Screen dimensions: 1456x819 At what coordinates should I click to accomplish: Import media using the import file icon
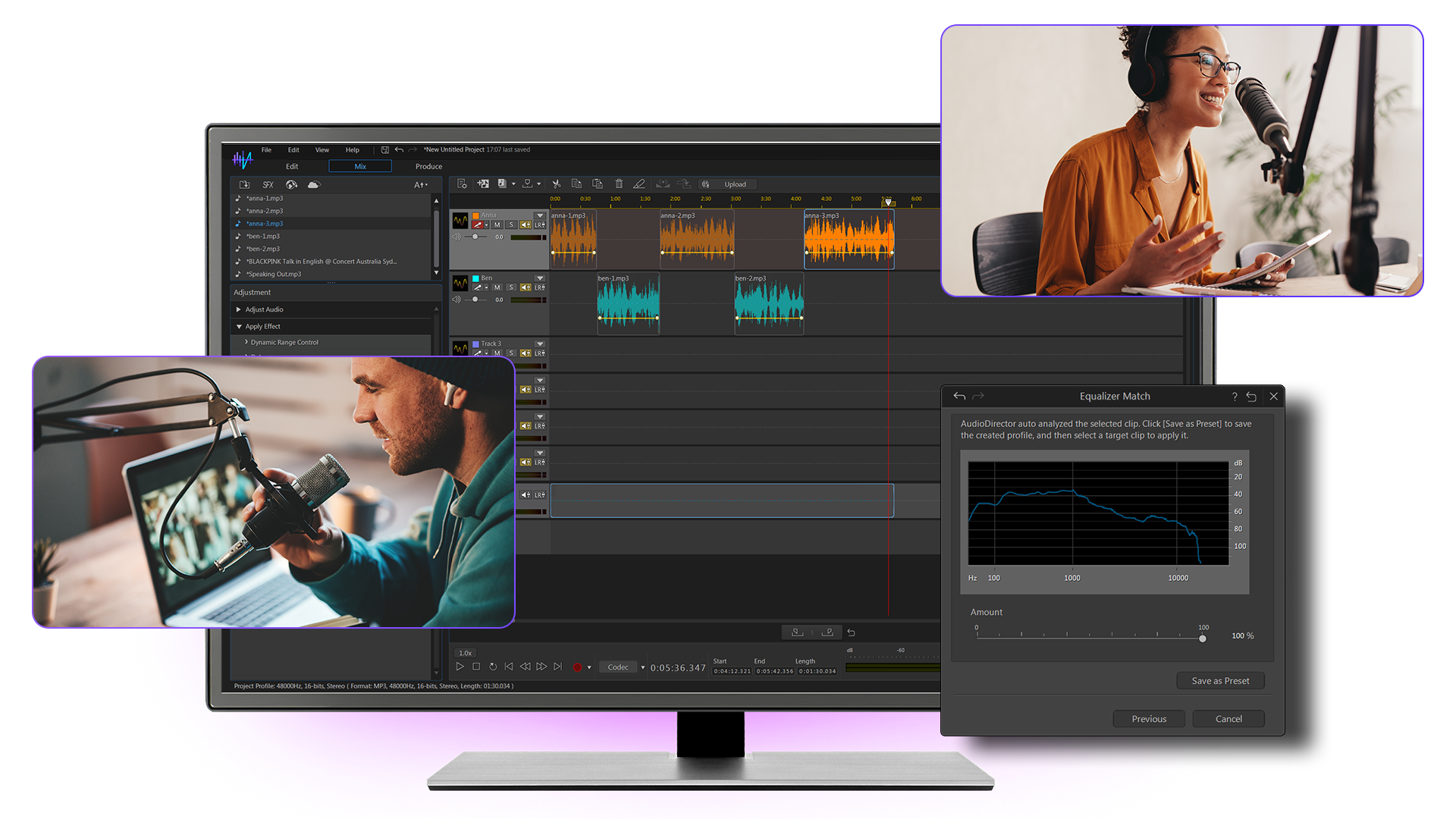pos(244,184)
